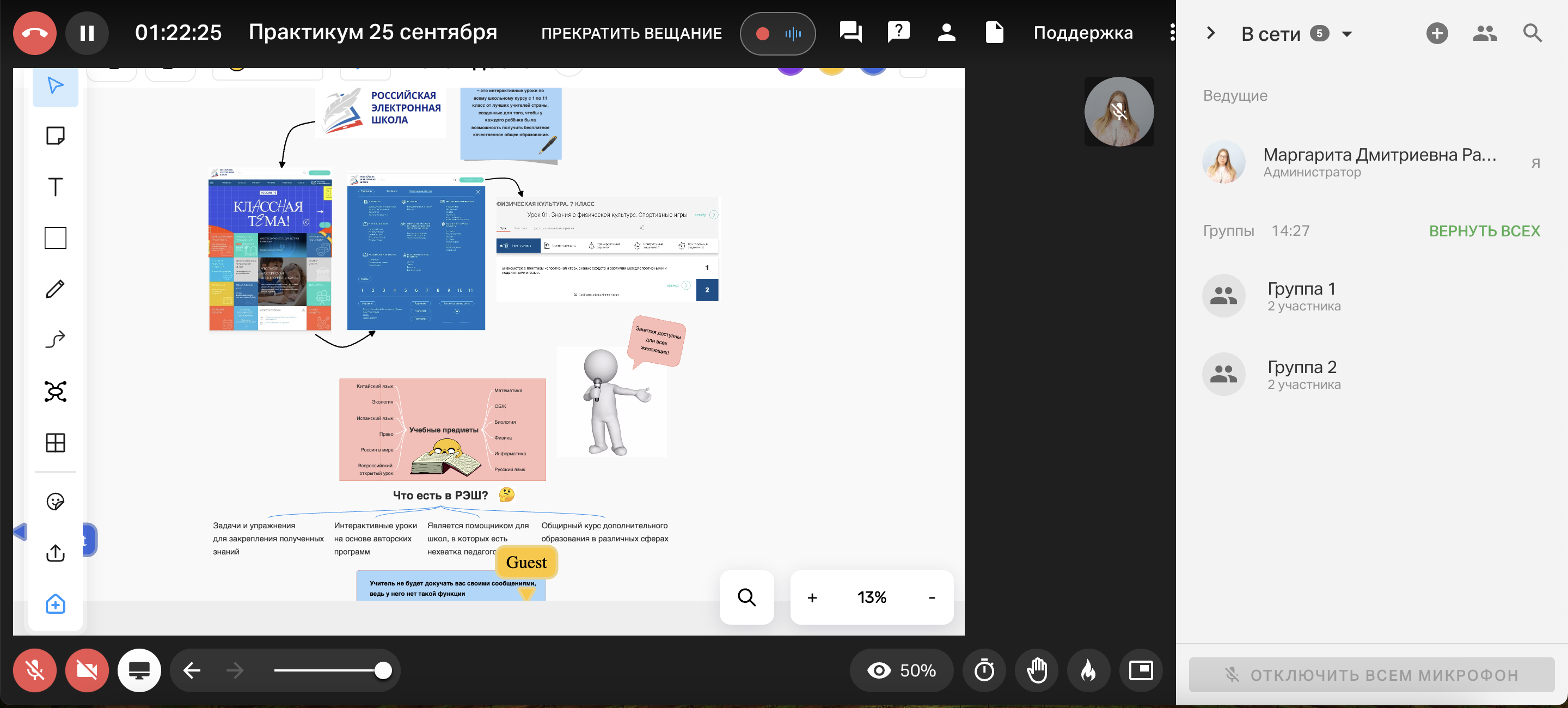Collapse the participants side panel
1568x708 pixels.
coord(1211,33)
